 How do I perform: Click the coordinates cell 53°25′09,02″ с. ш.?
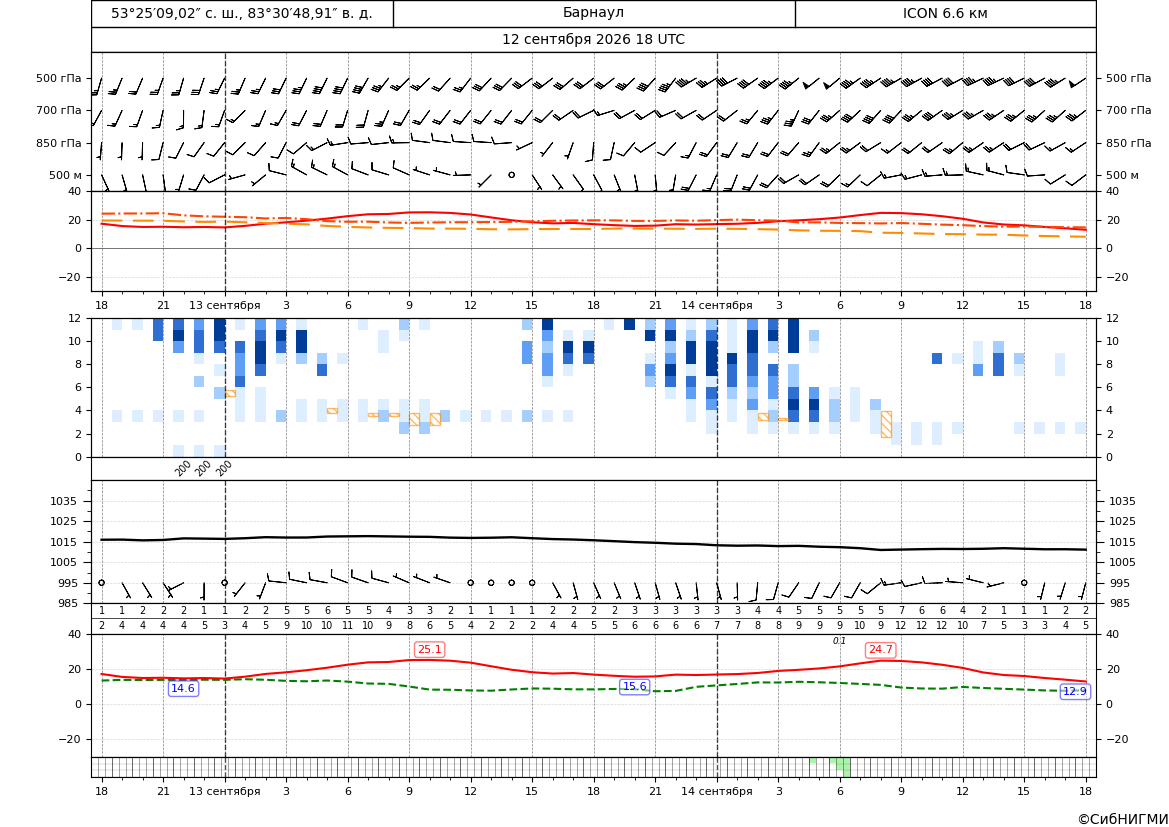[242, 13]
